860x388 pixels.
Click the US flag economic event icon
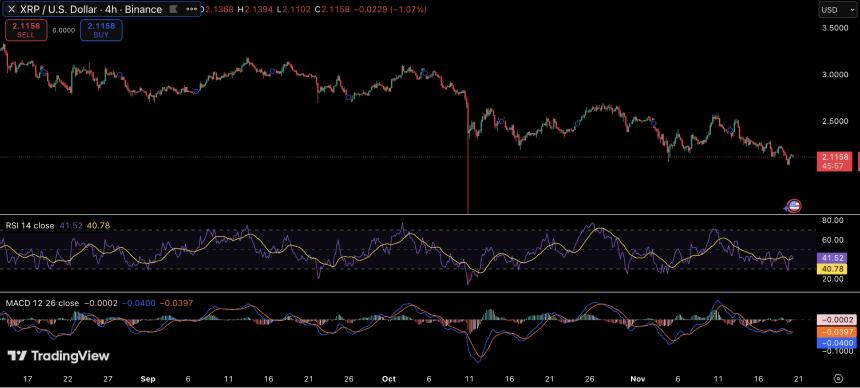[x=794, y=206]
